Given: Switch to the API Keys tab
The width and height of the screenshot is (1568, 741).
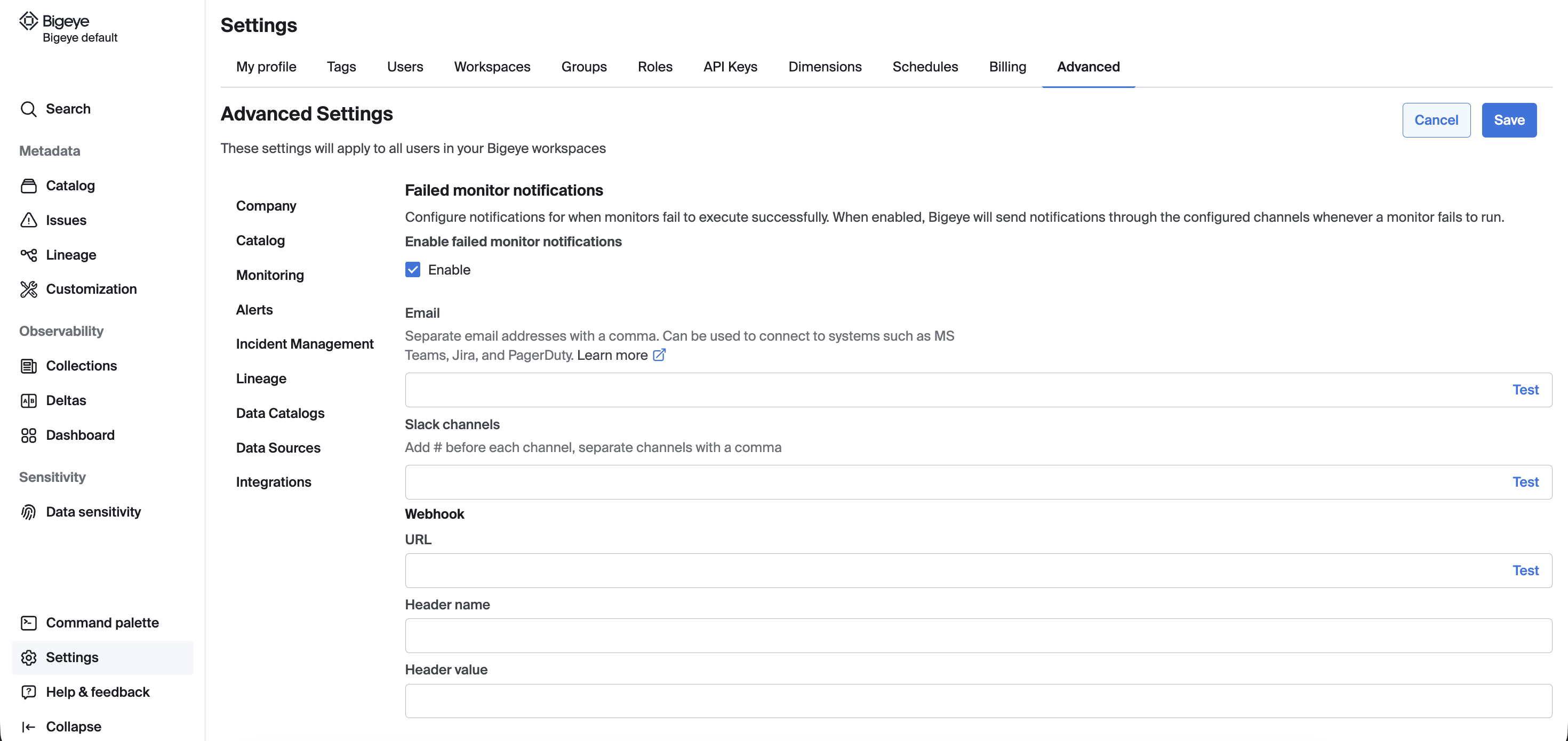Looking at the screenshot, I should click(x=730, y=67).
